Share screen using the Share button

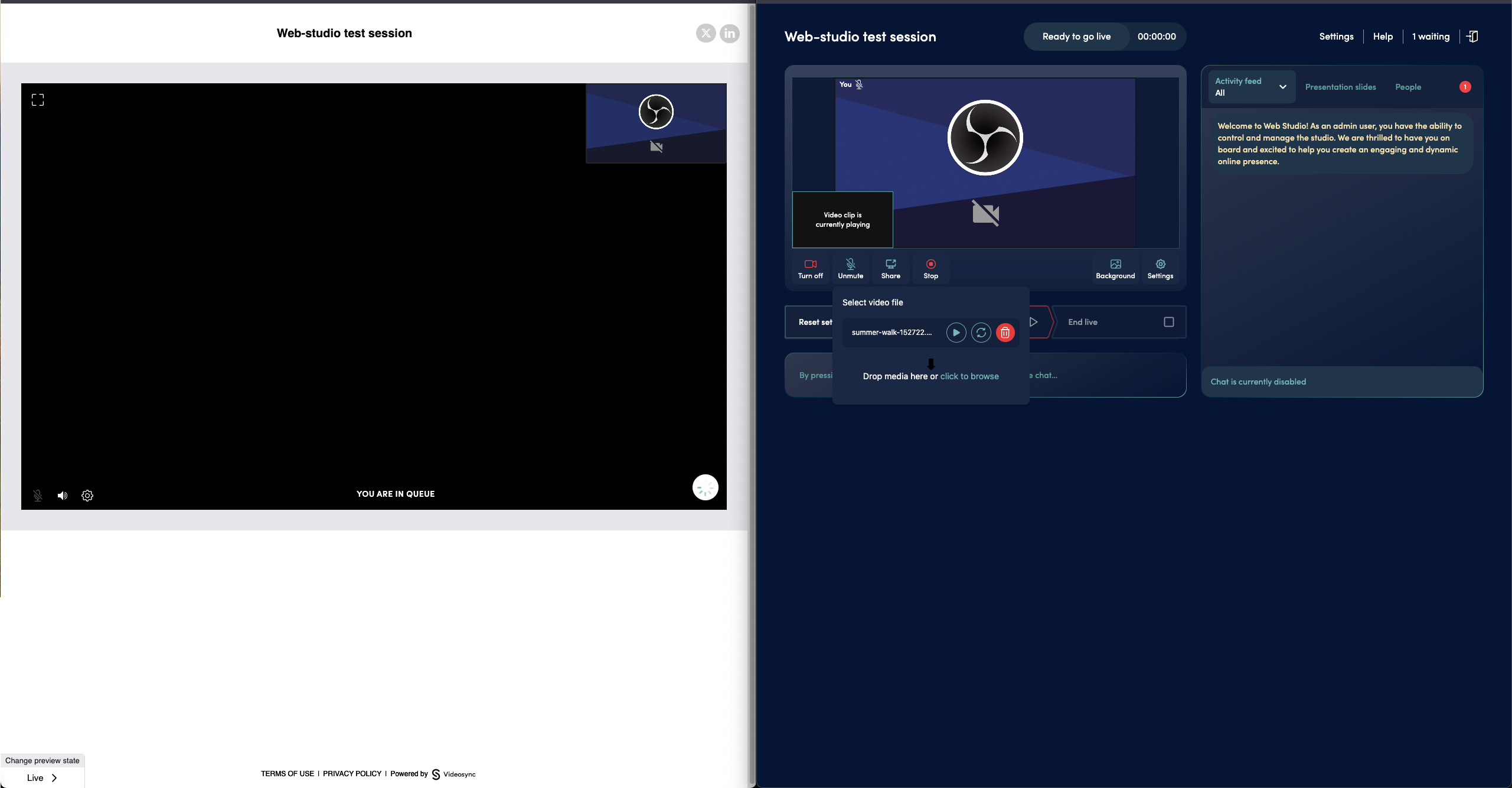[x=890, y=269]
